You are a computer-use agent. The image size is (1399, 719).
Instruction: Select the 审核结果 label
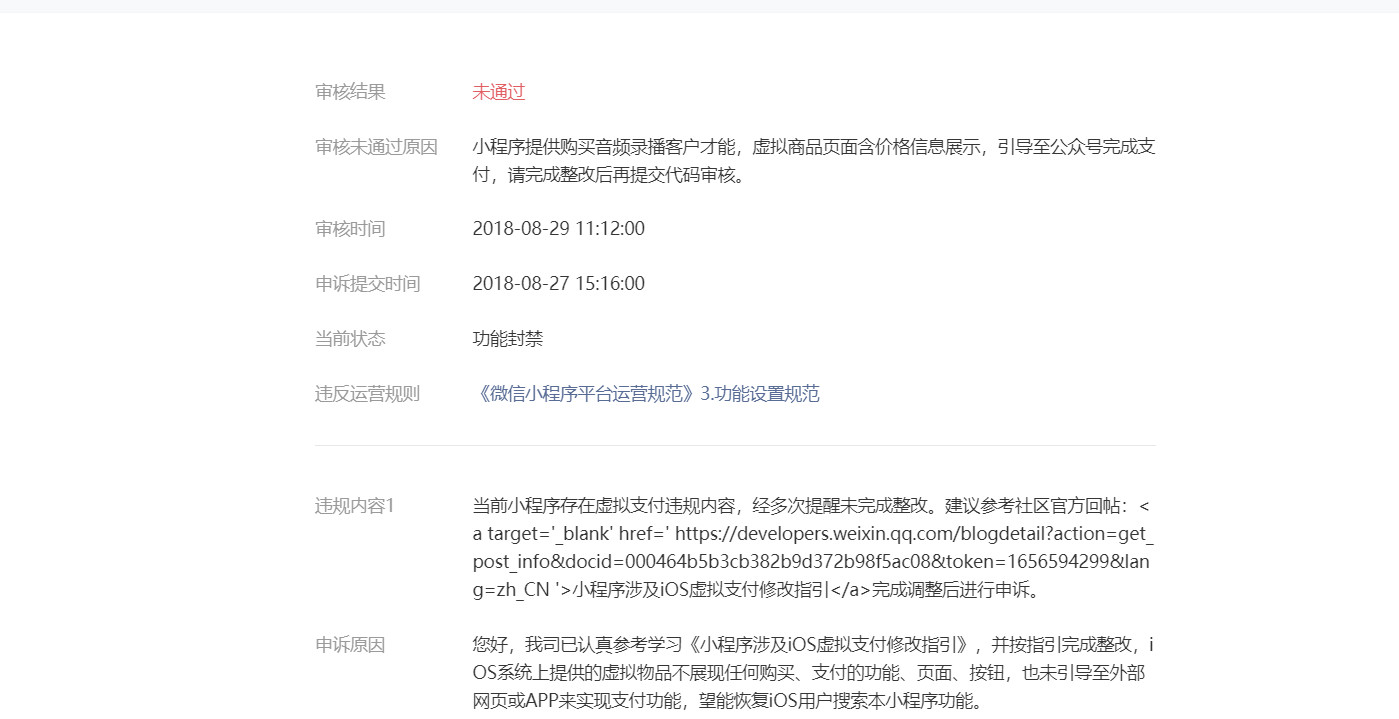(x=350, y=92)
